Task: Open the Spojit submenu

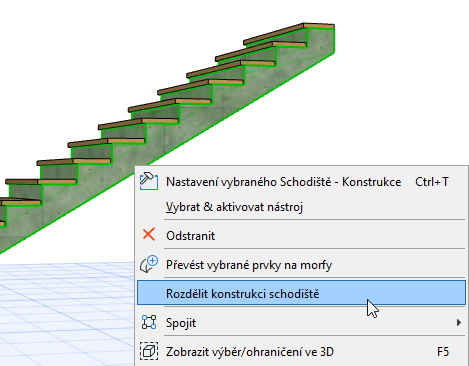Action: [x=301, y=323]
